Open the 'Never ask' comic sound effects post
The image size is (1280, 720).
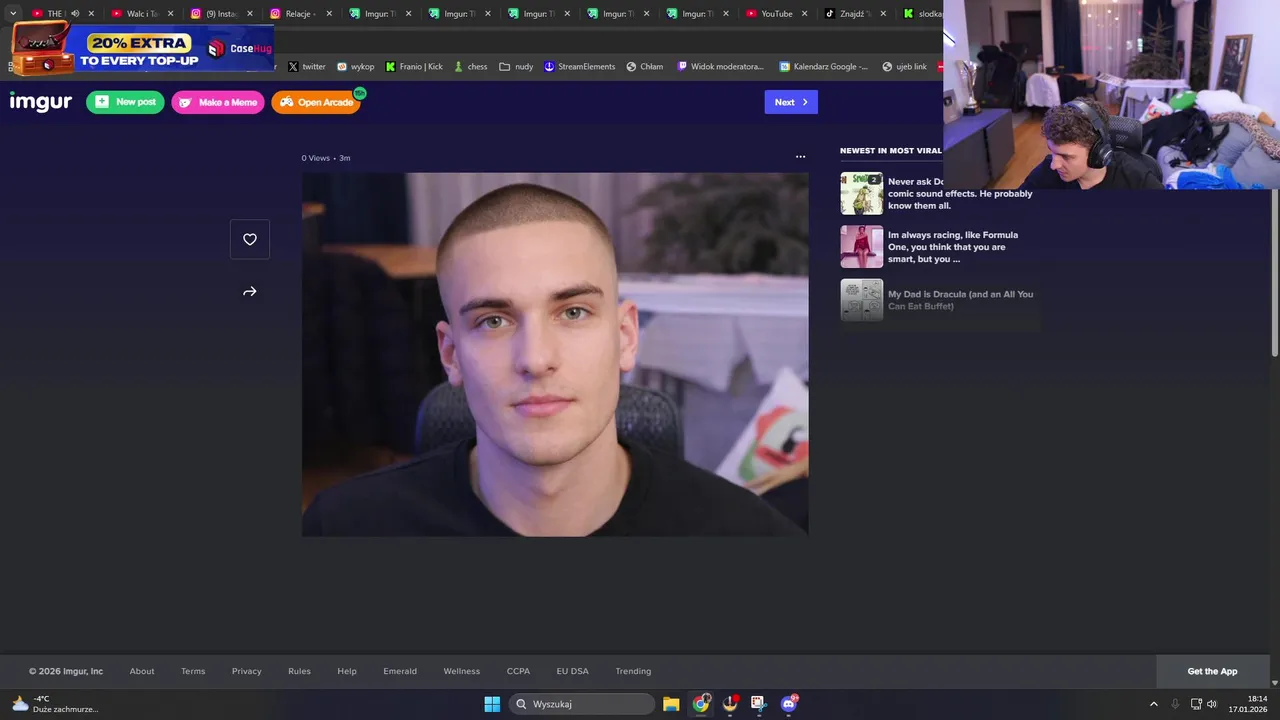(938, 194)
